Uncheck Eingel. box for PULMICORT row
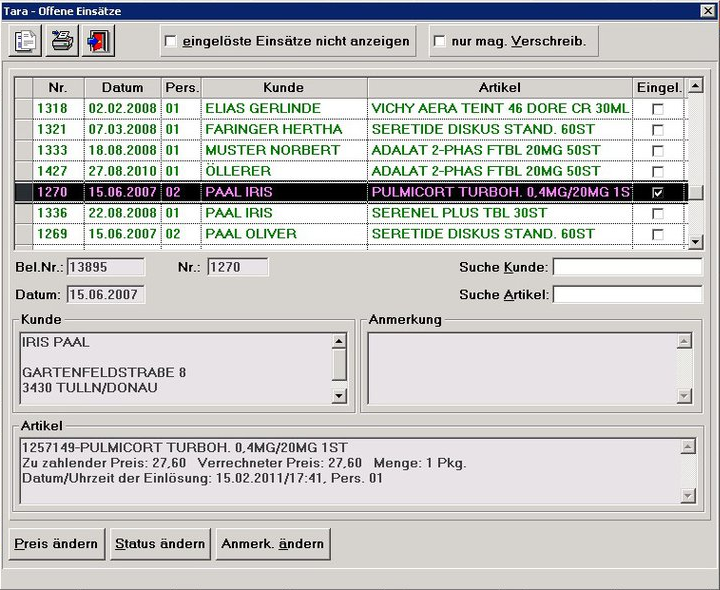Viewport: 720px width, 590px height. tap(657, 192)
